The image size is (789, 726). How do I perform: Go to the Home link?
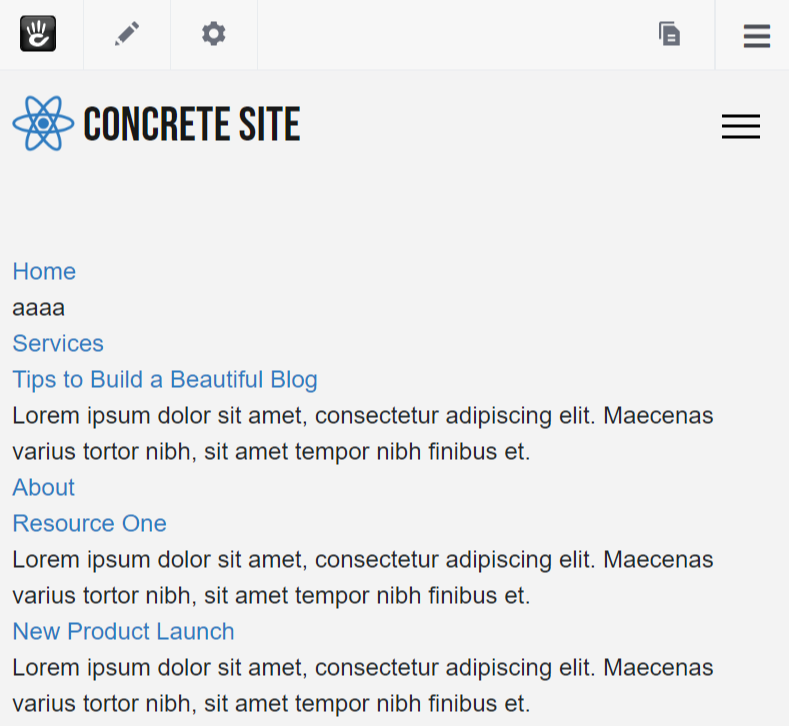click(44, 272)
